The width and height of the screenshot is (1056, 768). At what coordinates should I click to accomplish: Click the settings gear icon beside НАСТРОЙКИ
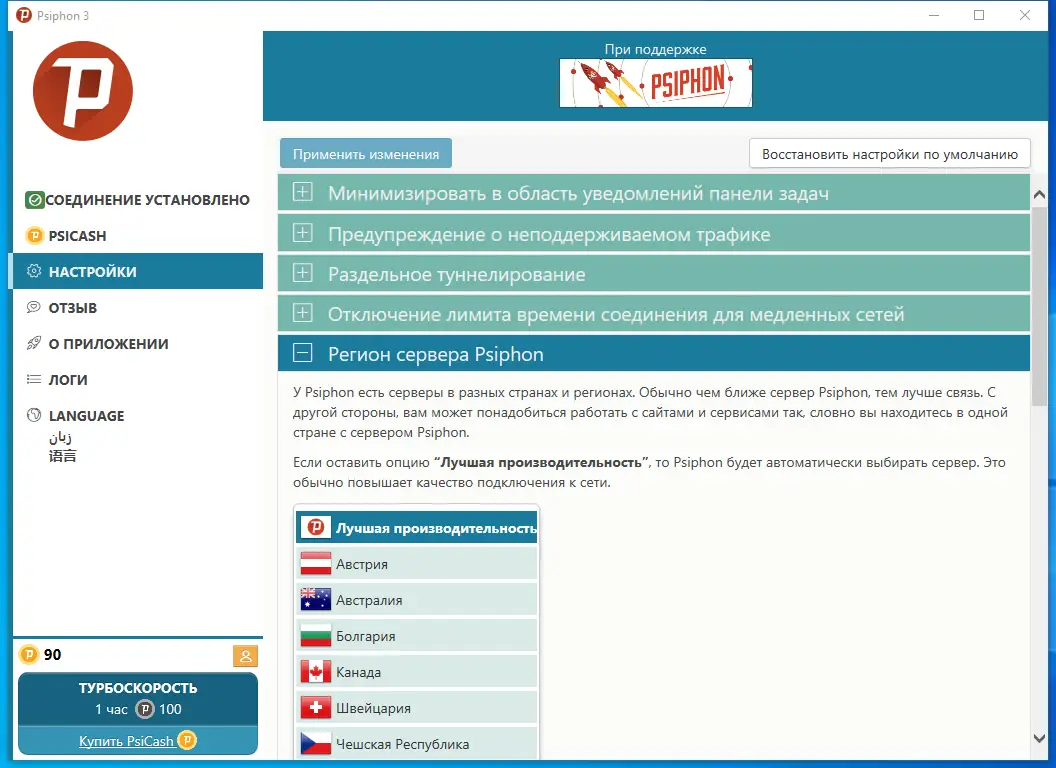tap(34, 271)
